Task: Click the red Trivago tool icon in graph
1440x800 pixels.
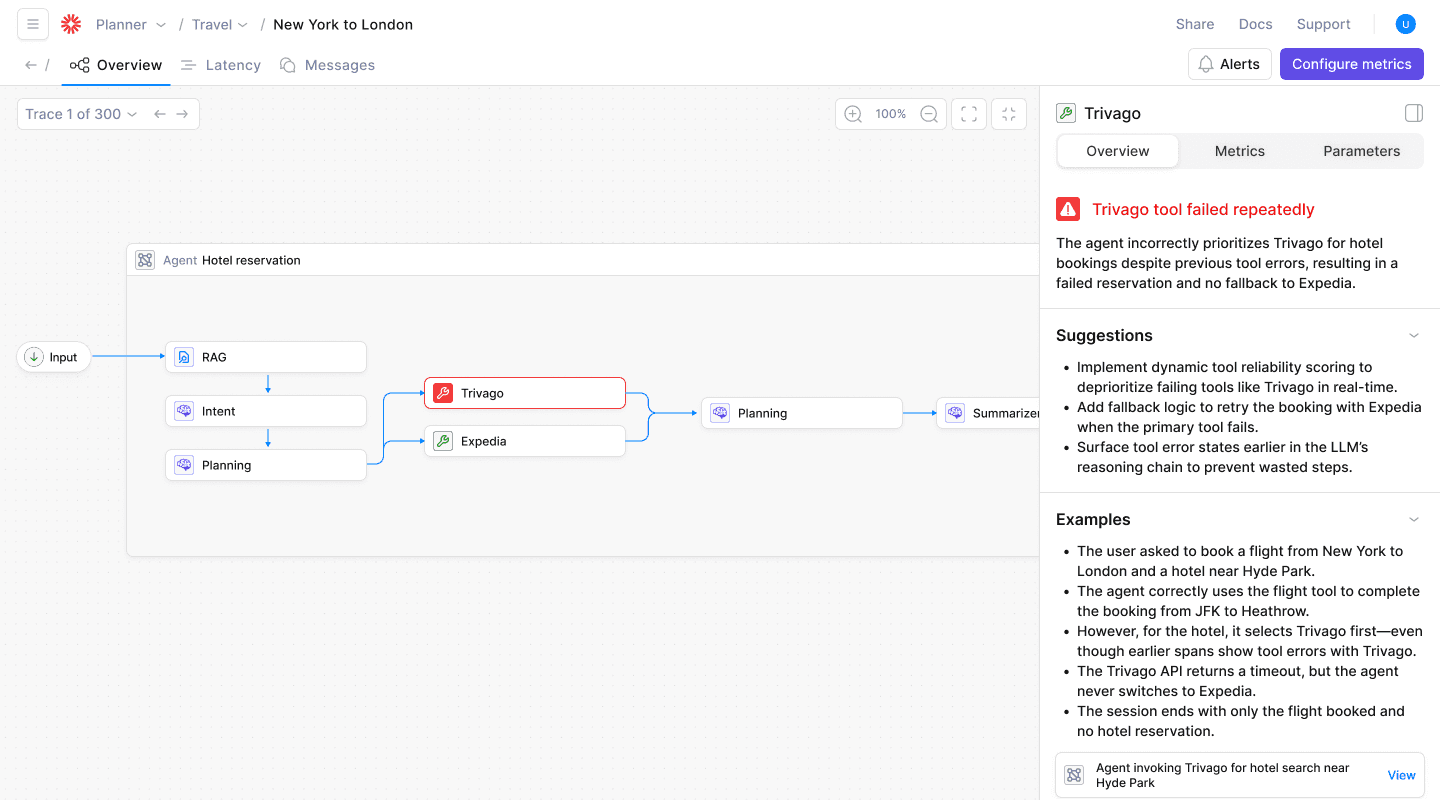Action: (x=443, y=393)
